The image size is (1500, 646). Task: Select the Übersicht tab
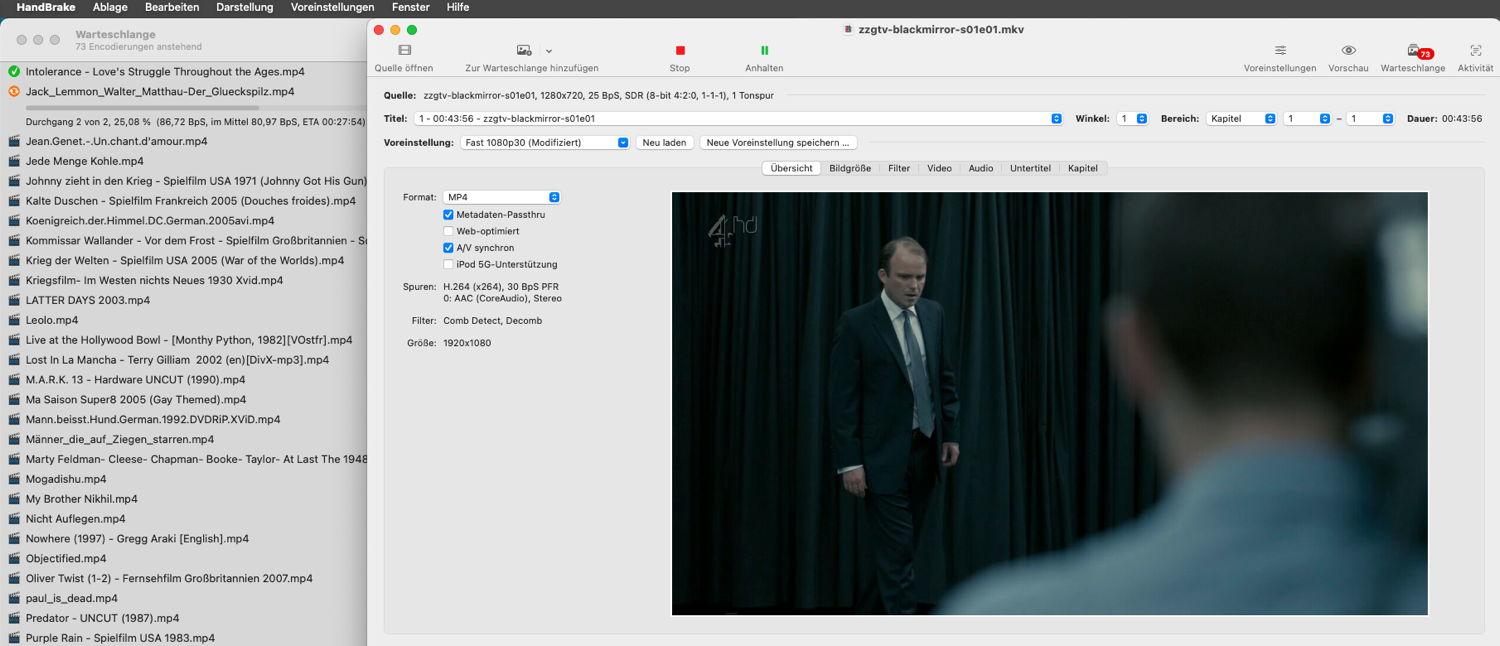click(791, 168)
